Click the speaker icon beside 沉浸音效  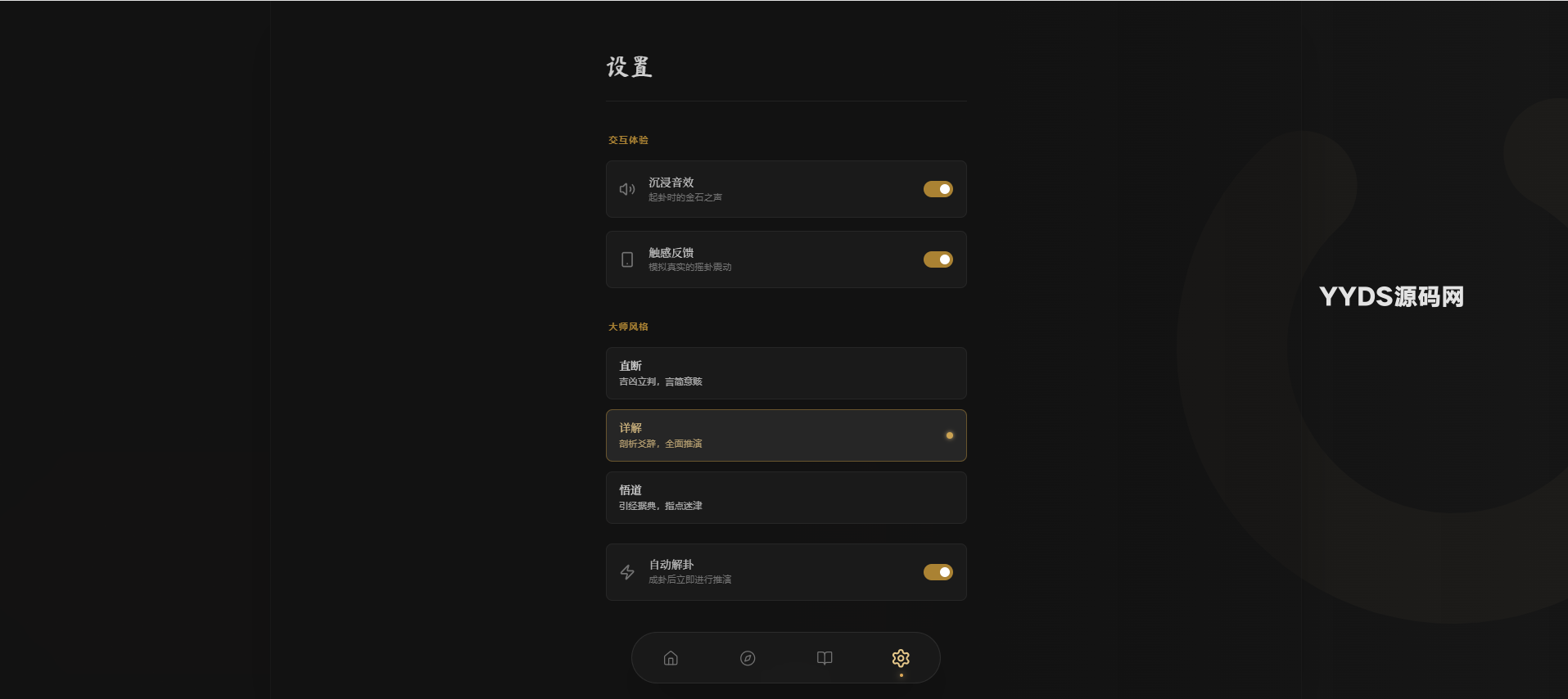[x=627, y=189]
